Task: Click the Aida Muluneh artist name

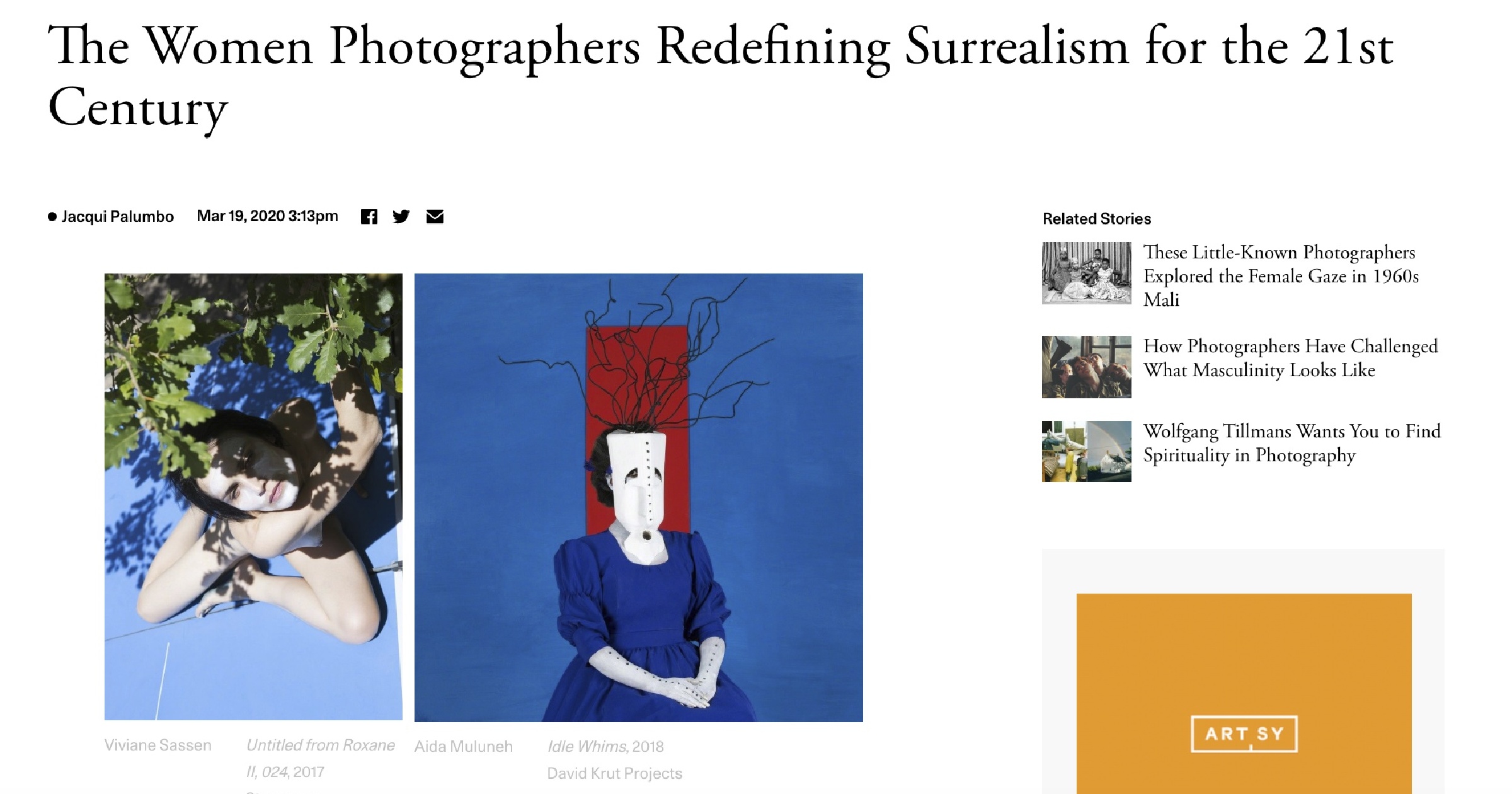Action: click(464, 746)
